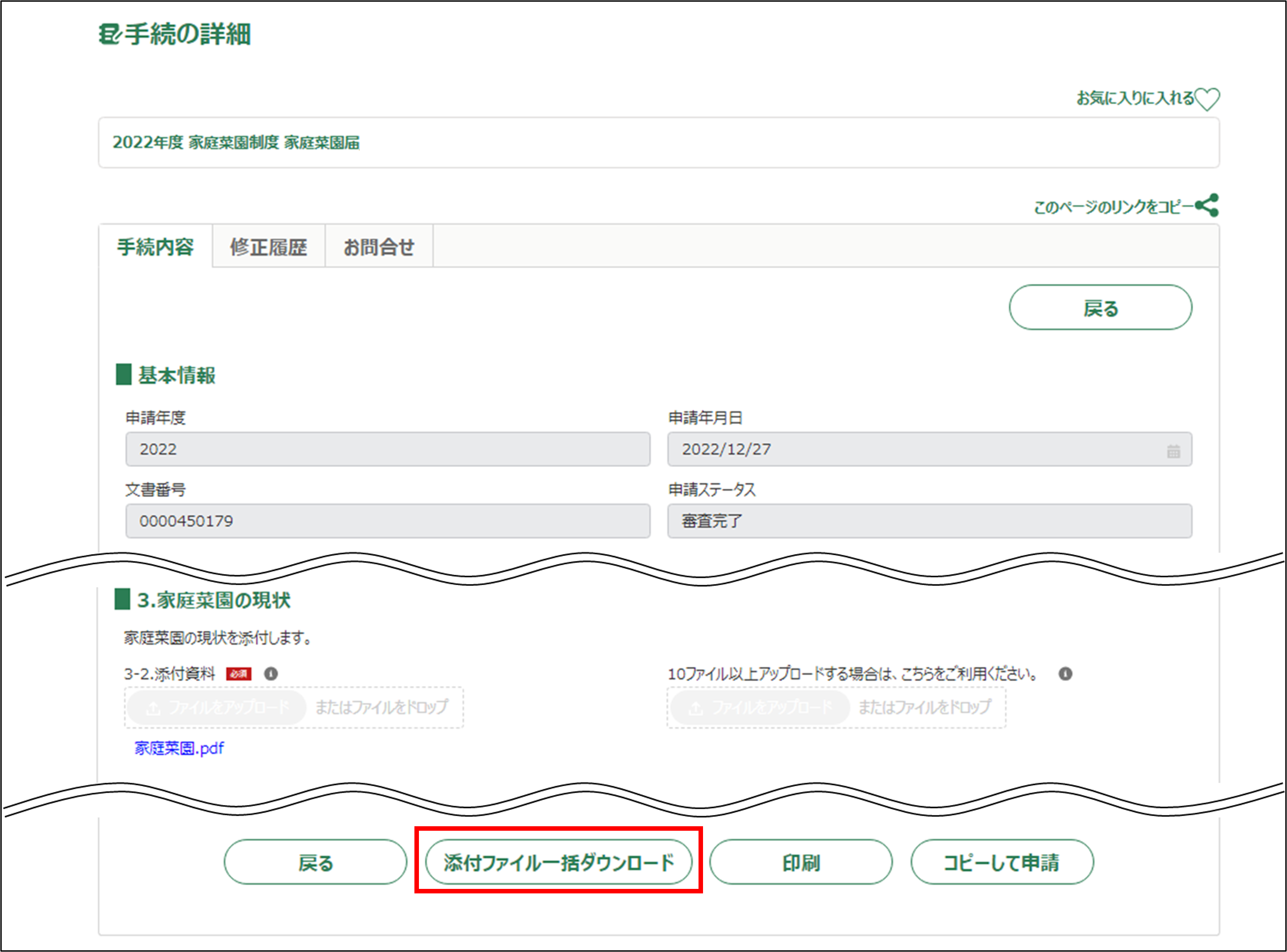The height and width of the screenshot is (952, 1287).
Task: Click the 文書番号 field 0000450179
Action: (387, 521)
